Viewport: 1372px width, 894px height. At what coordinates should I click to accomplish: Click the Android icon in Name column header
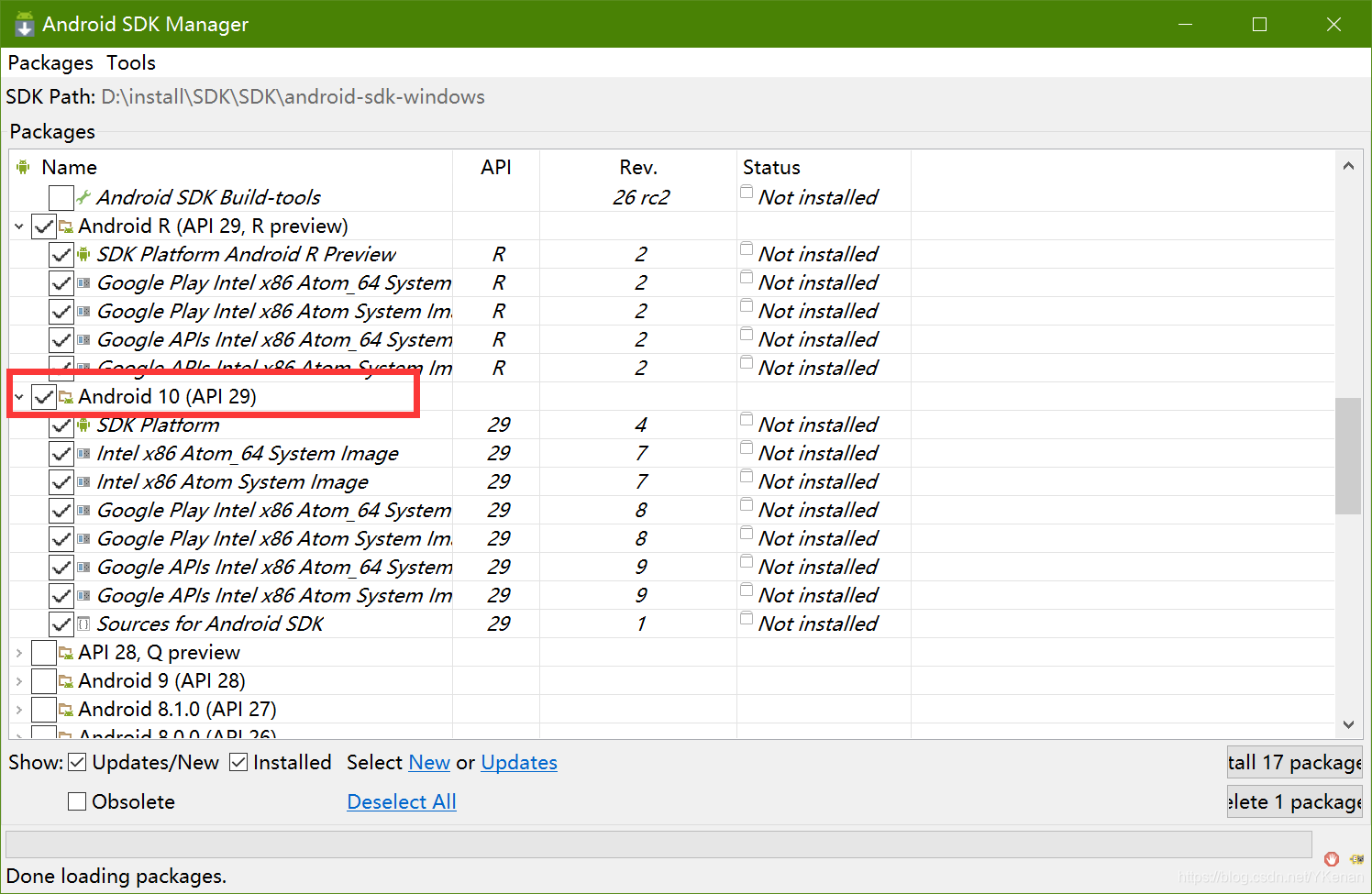(x=23, y=167)
